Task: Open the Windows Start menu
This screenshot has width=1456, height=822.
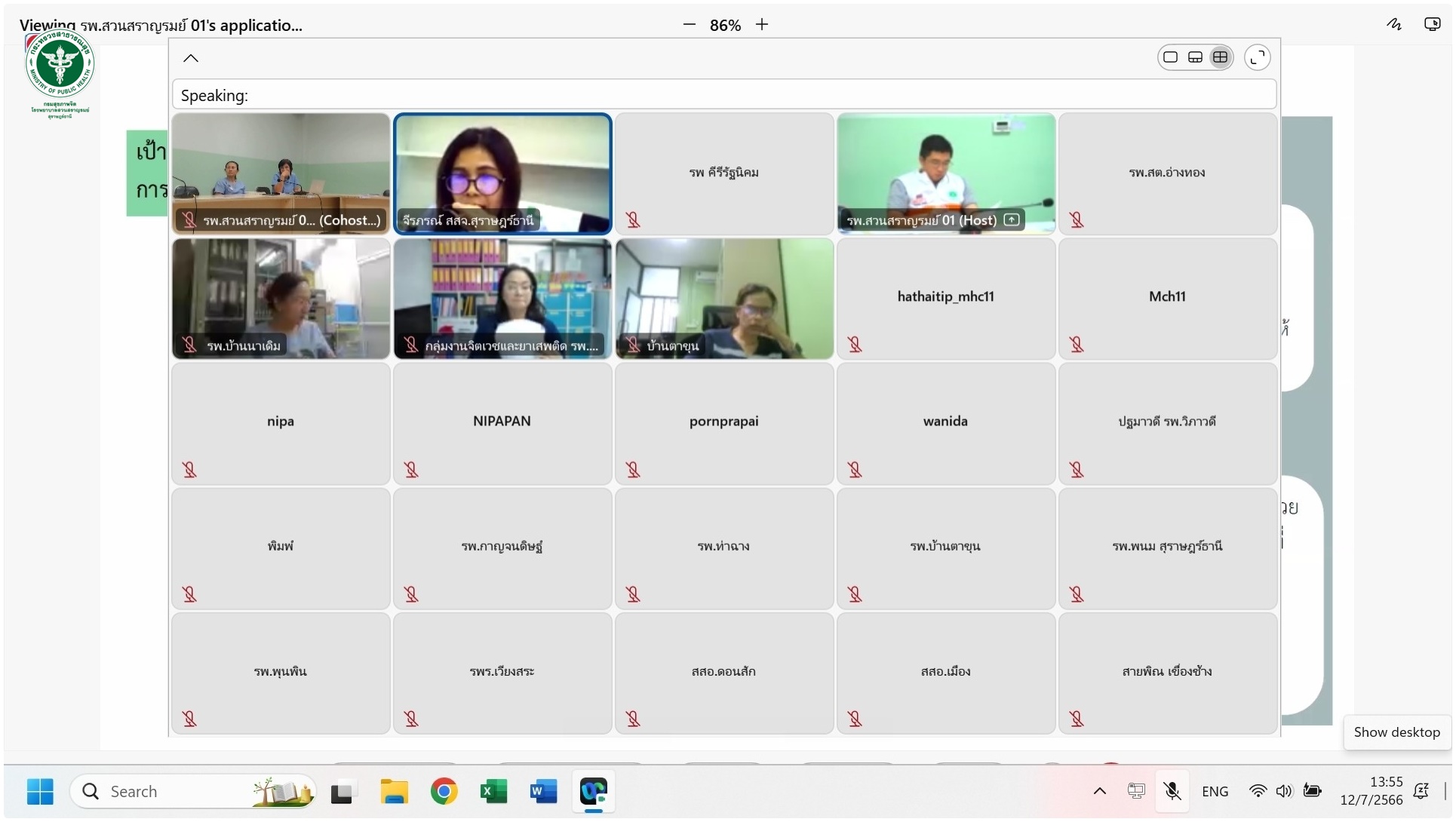Action: pyautogui.click(x=40, y=791)
